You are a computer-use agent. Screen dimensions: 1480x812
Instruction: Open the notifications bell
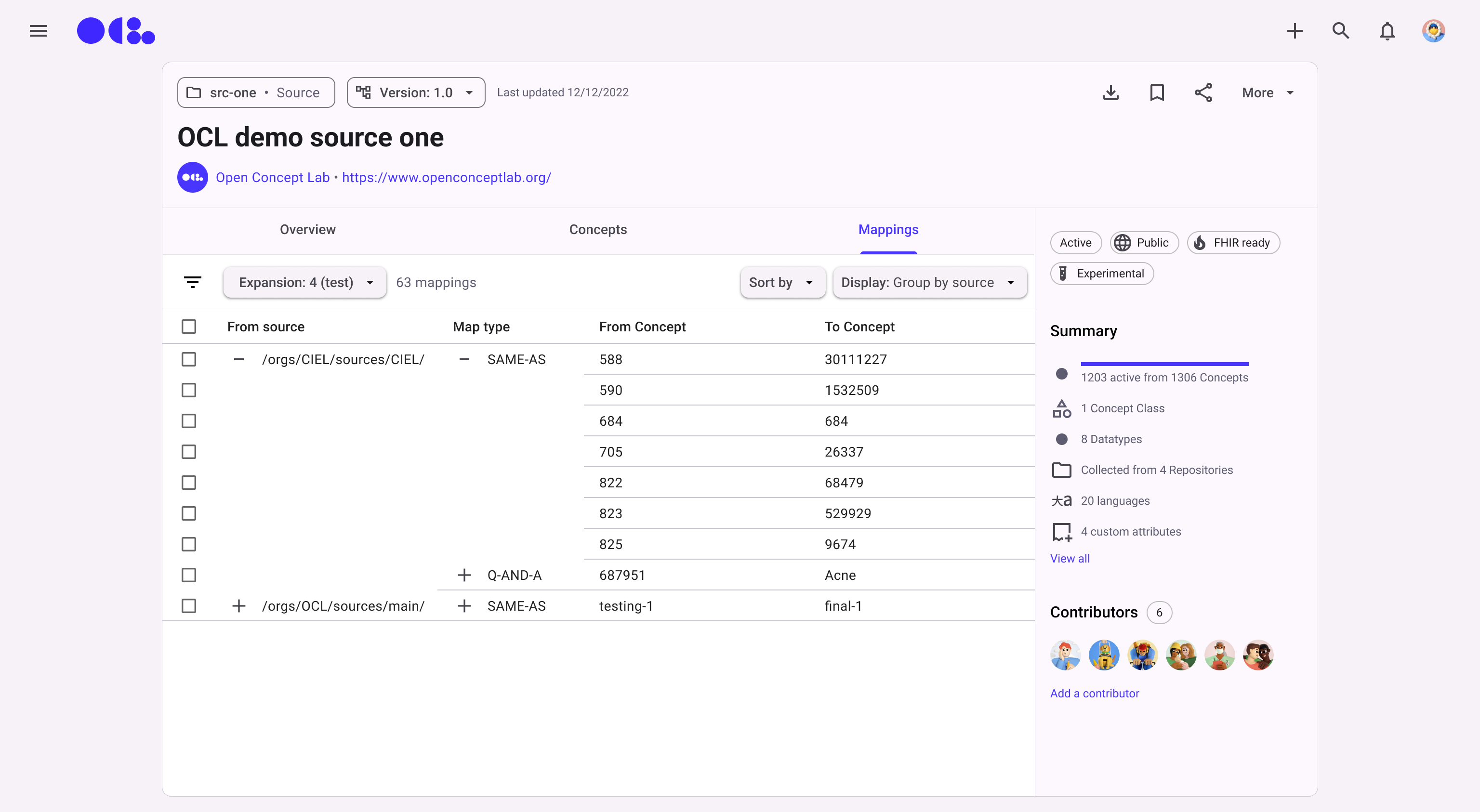tap(1387, 31)
